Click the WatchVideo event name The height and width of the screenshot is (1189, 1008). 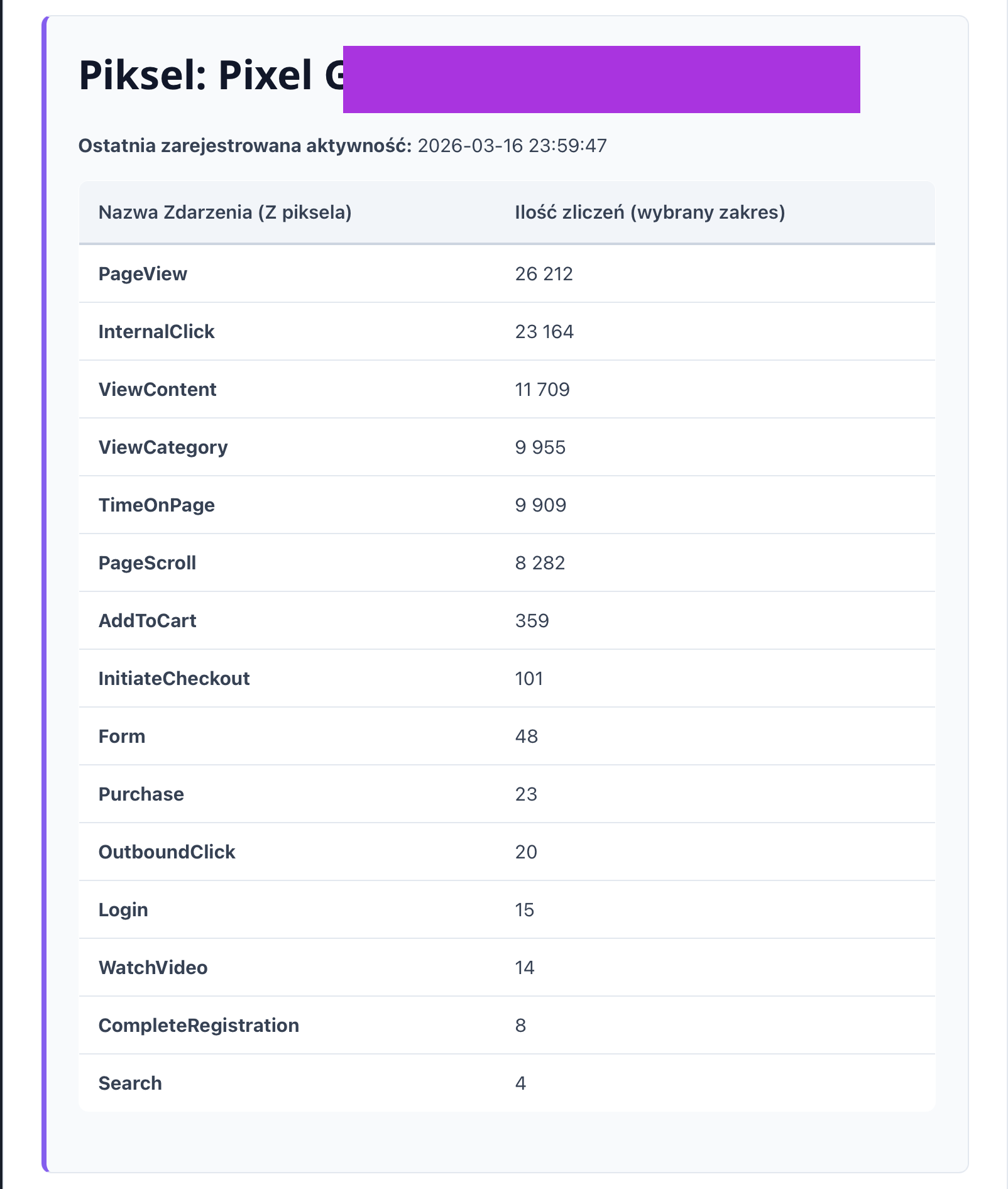pos(153,968)
